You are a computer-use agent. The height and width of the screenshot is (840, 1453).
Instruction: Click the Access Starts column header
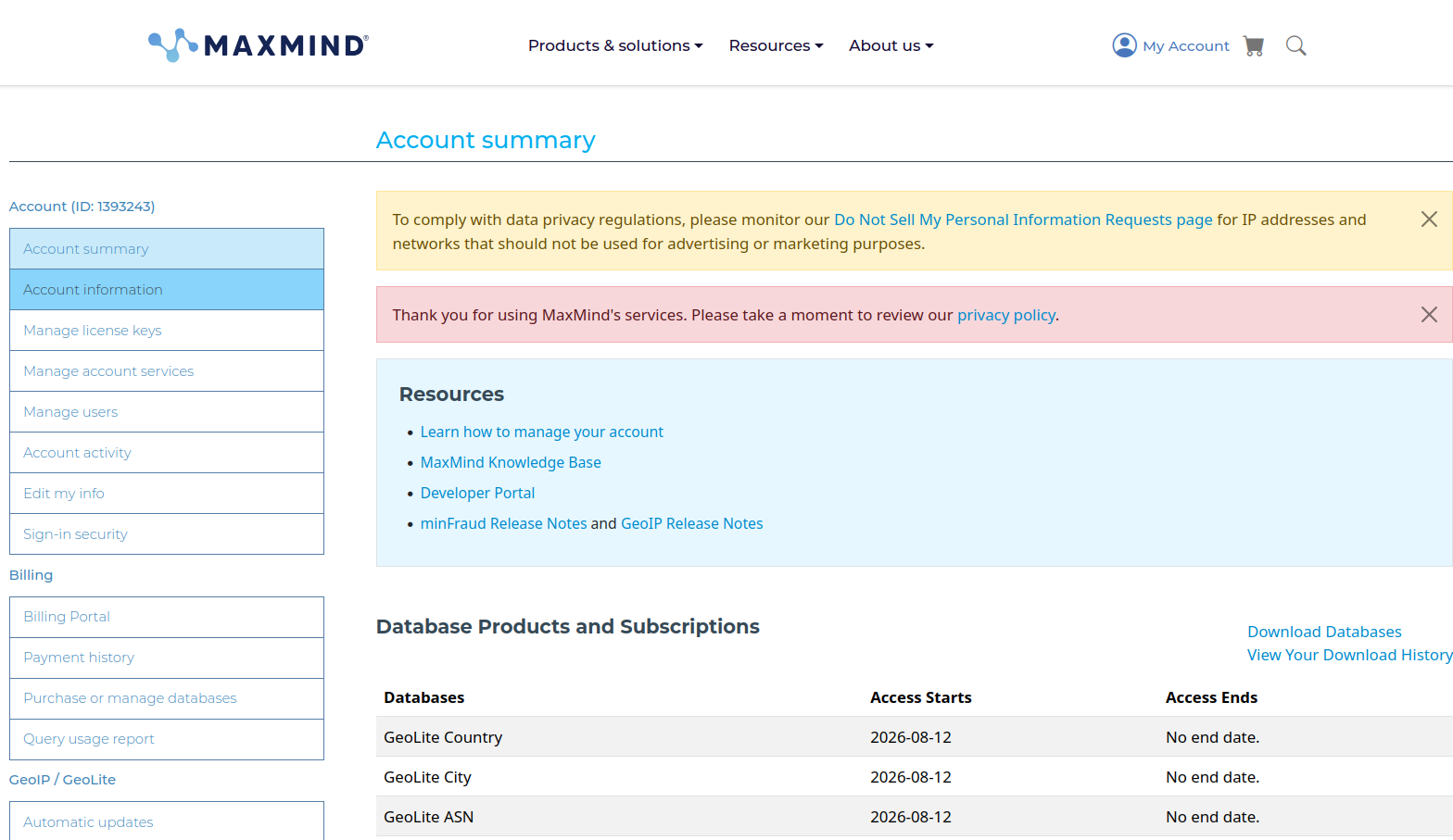point(920,697)
